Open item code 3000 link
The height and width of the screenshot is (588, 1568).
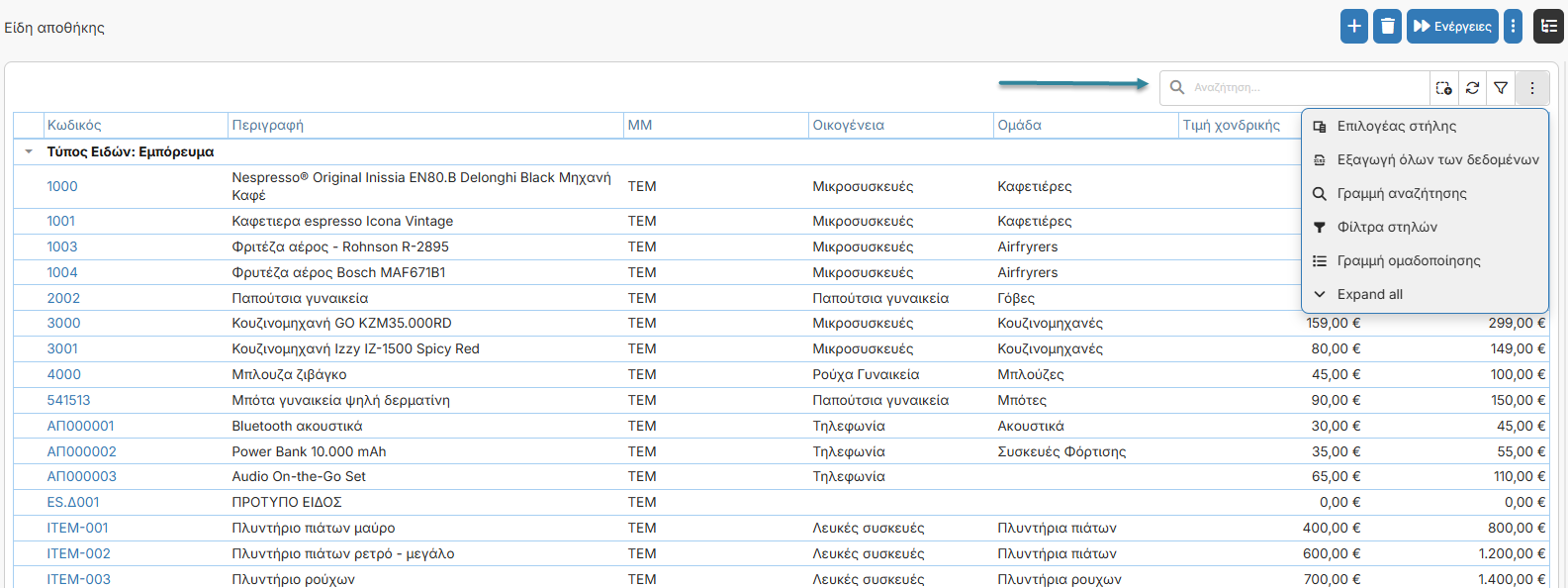[x=63, y=323]
